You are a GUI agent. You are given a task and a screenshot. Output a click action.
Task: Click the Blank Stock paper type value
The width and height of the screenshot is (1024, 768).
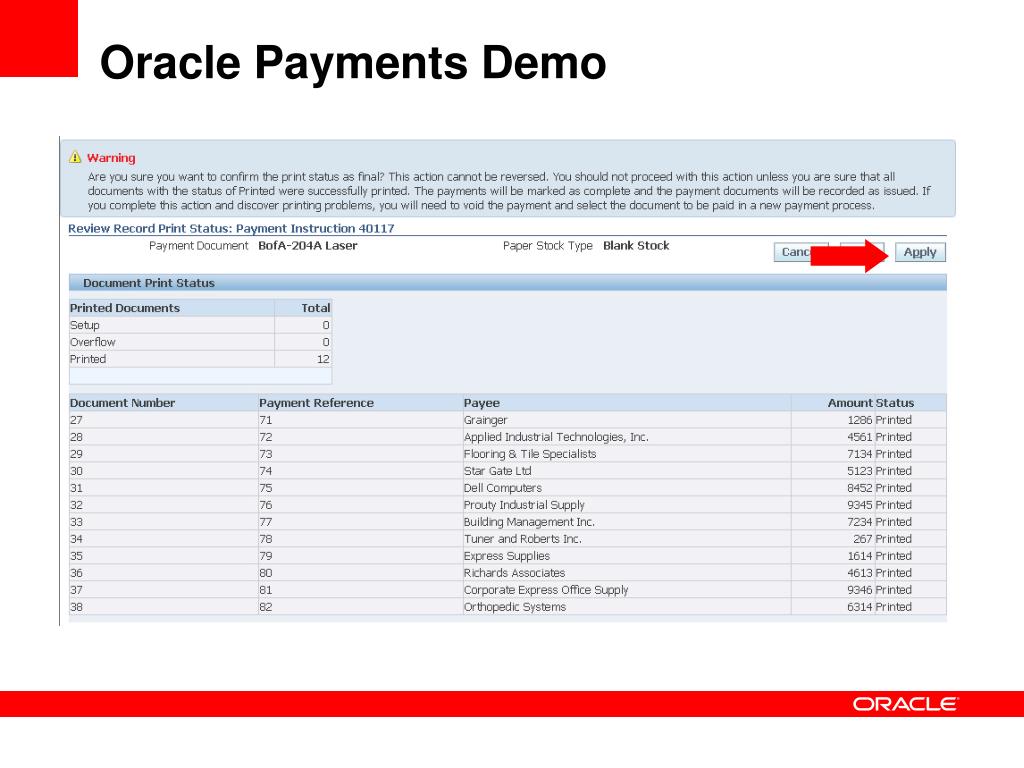click(636, 246)
